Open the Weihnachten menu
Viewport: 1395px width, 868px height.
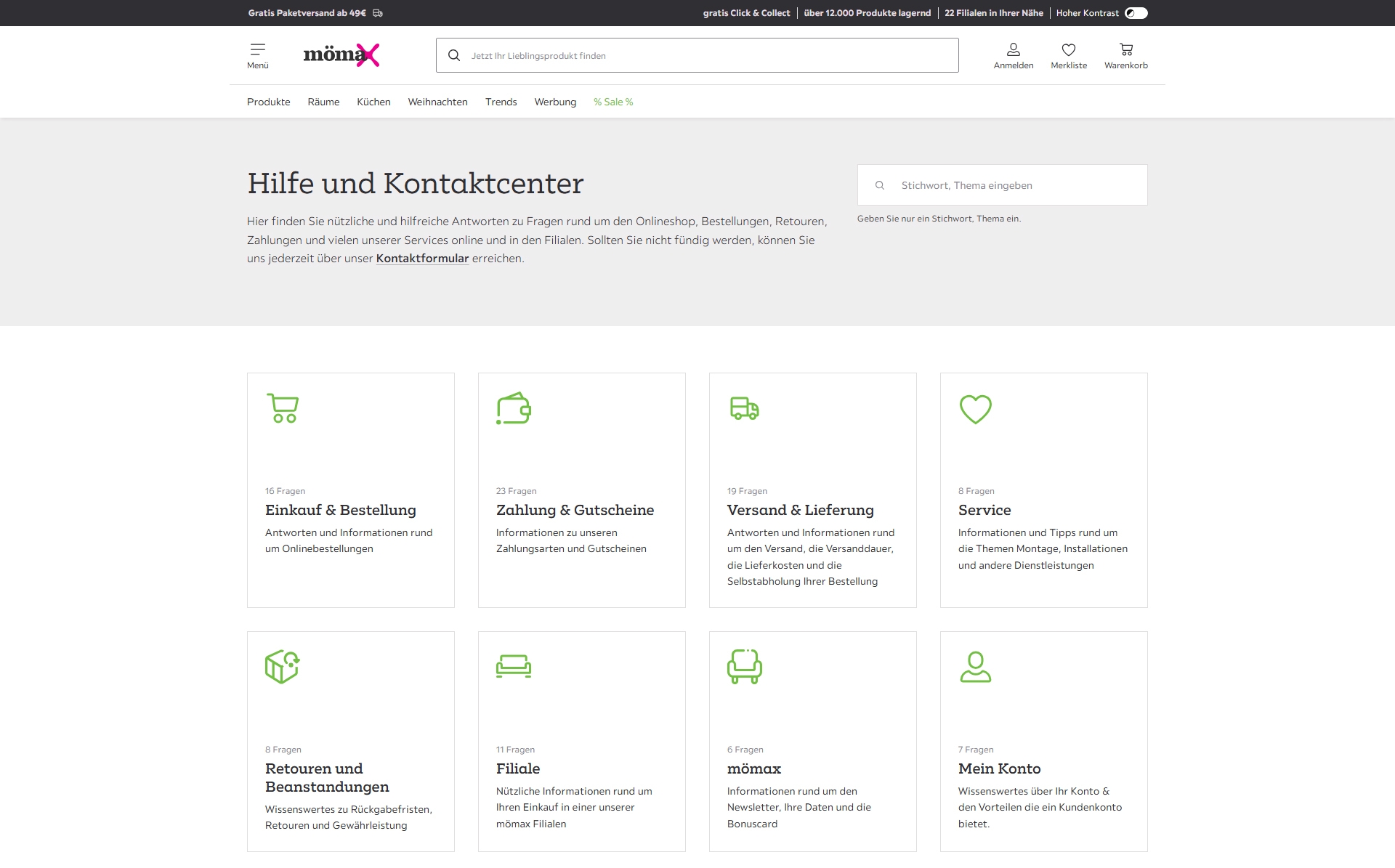tap(438, 102)
